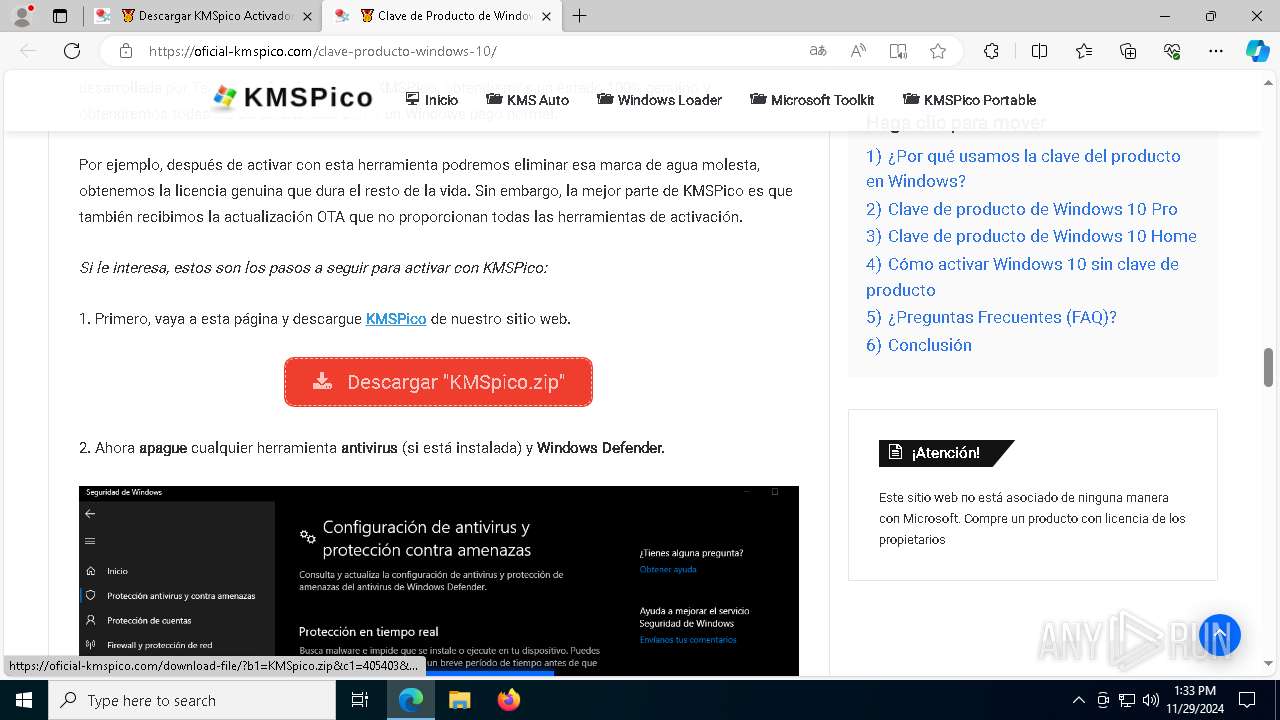
Task: Open Microsoft Toolkit menu item
Action: 812,99
